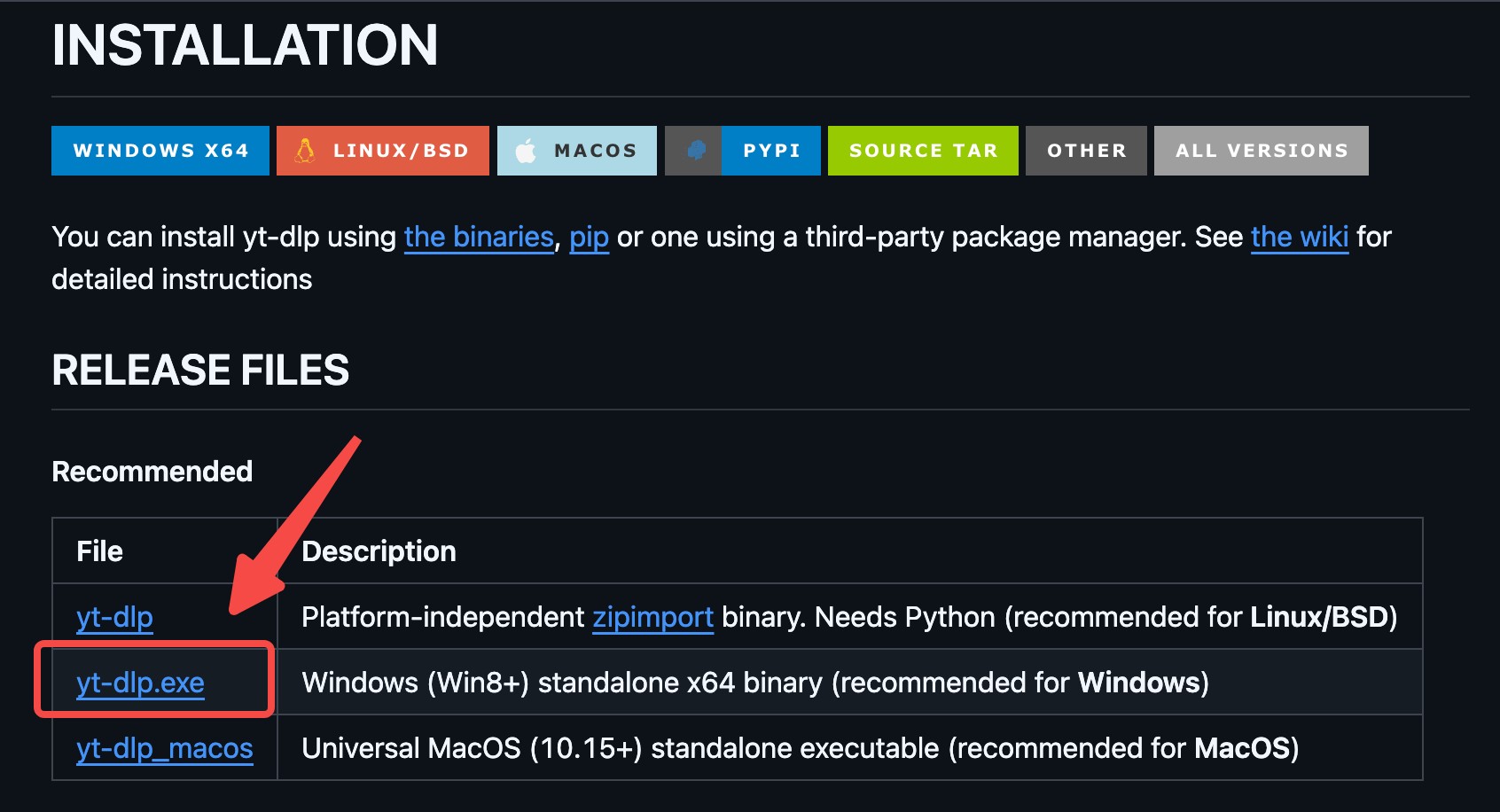This screenshot has height=812, width=1500.
Task: Click the macOS badge
Action: [x=577, y=151]
